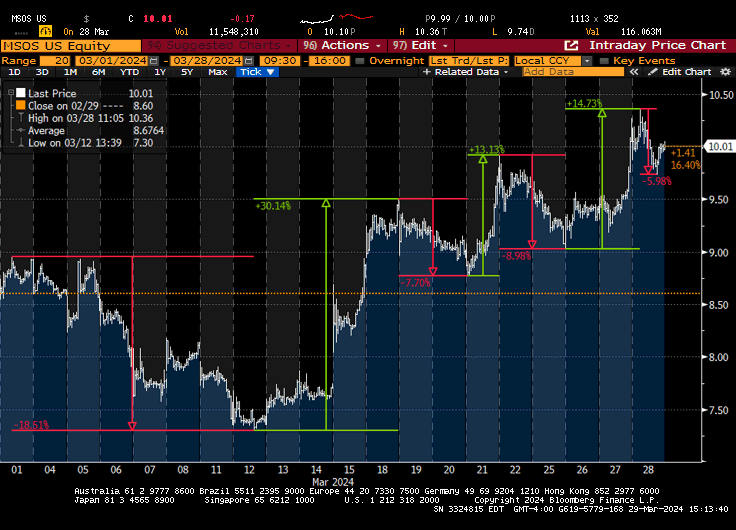Image resolution: width=736 pixels, height=530 pixels.
Task: Click the start date field 03/01/2024
Action: click(x=112, y=61)
